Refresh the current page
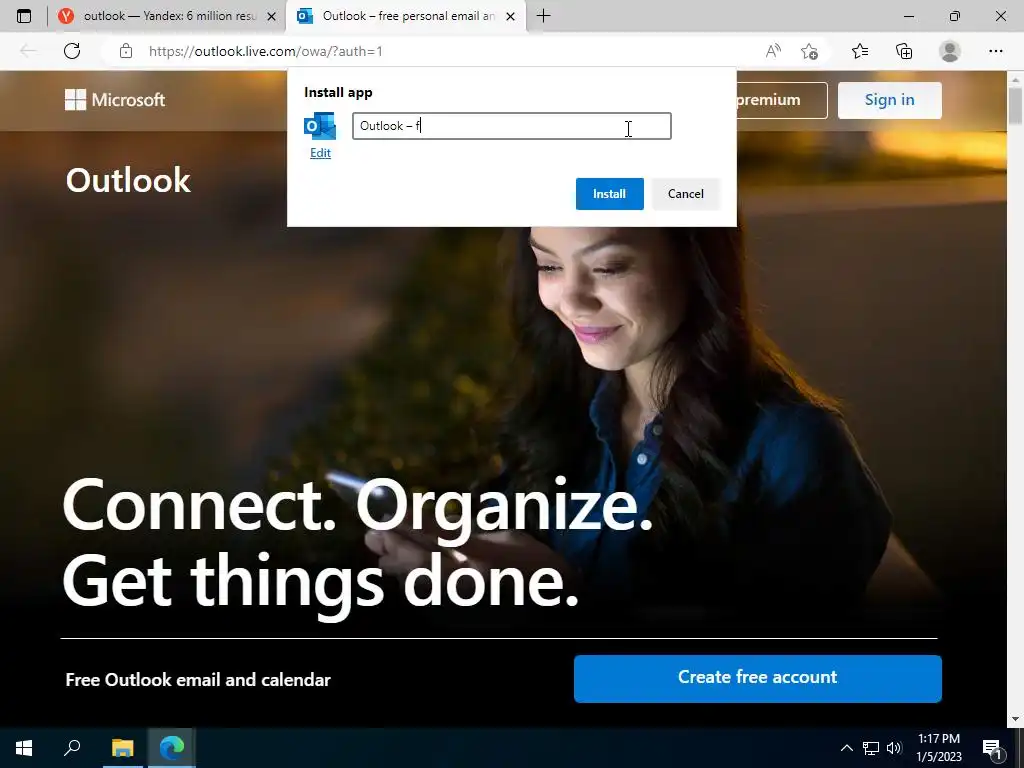The width and height of the screenshot is (1024, 768). tap(72, 51)
